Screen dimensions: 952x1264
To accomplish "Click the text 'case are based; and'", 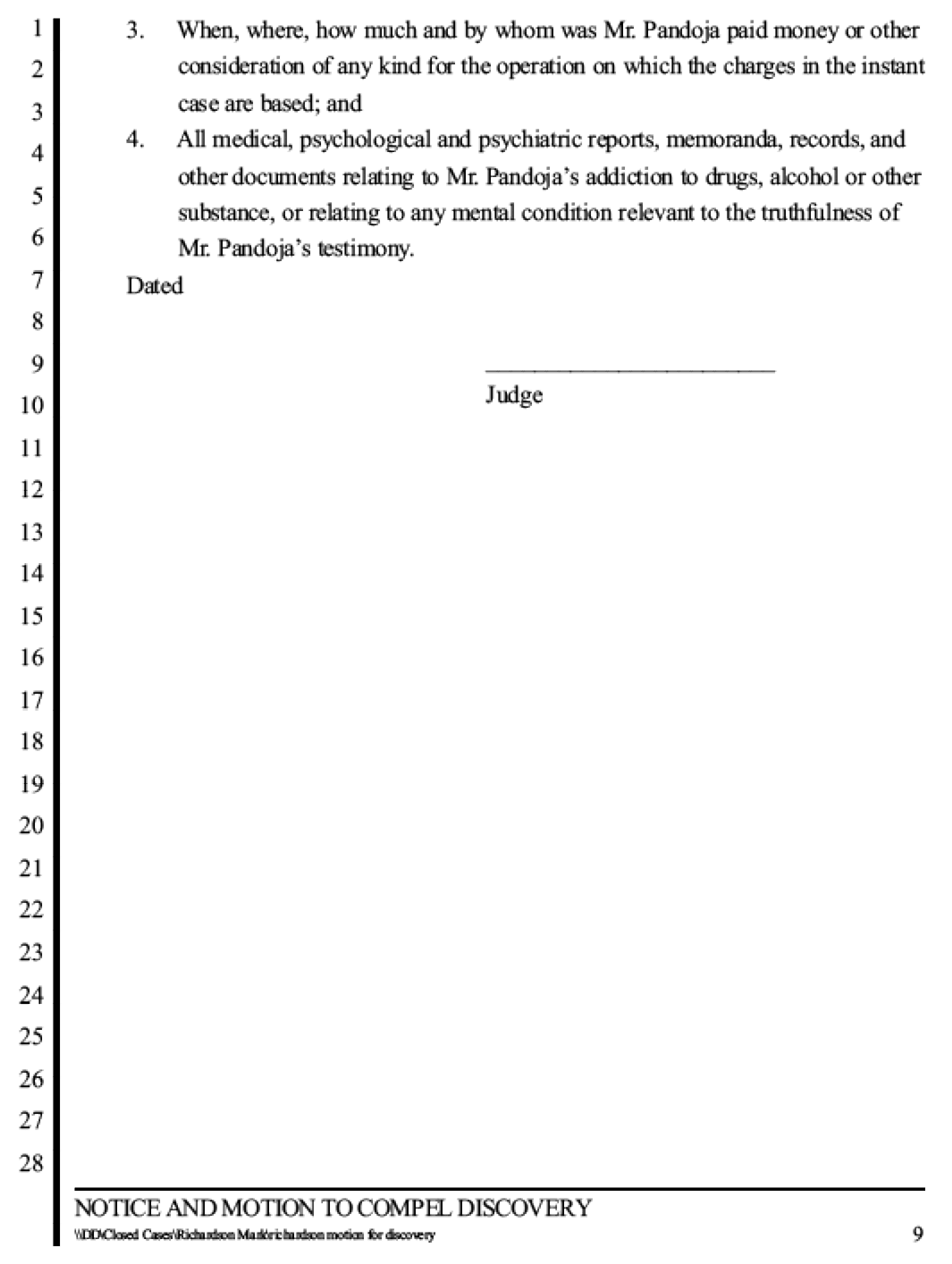I will (270, 104).
